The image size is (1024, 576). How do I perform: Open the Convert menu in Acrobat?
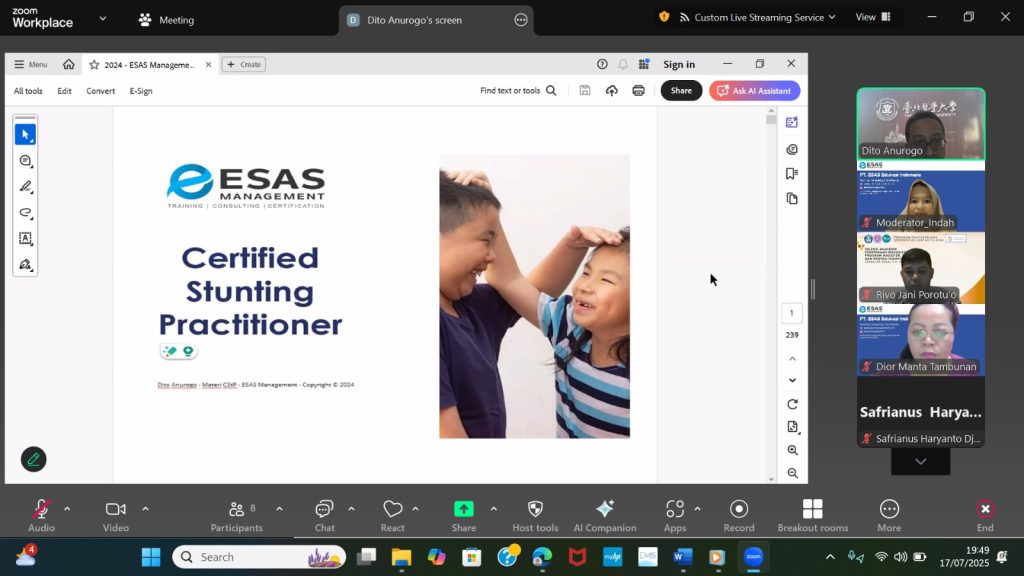pyautogui.click(x=100, y=91)
